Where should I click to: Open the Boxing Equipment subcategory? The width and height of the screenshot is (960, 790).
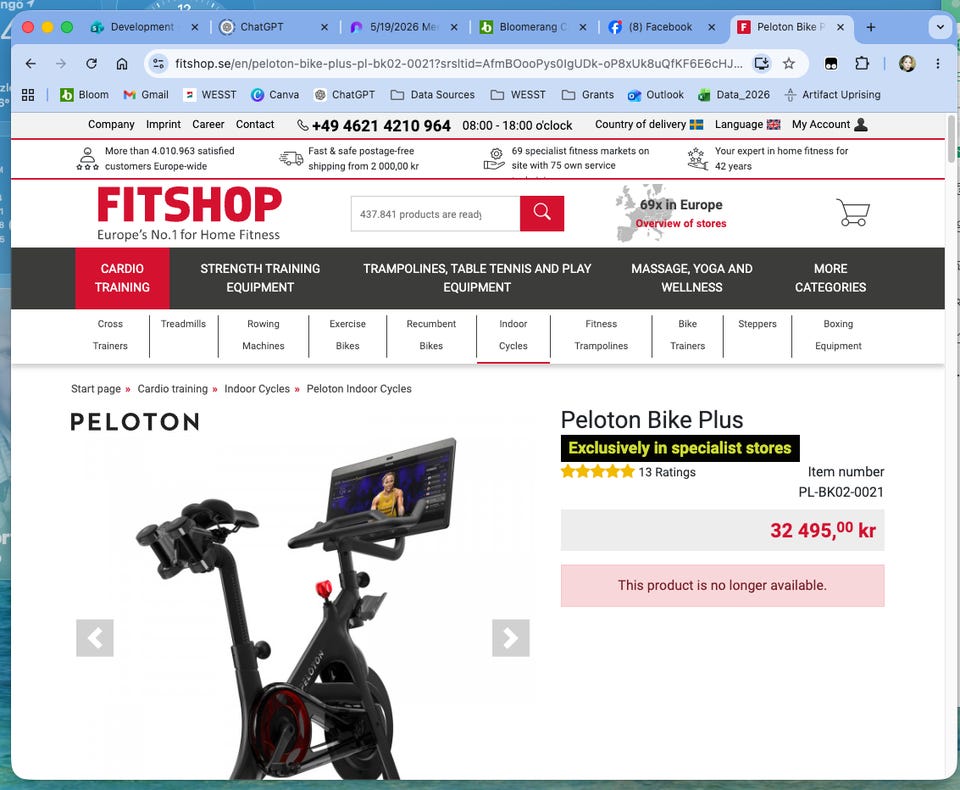[x=838, y=335]
